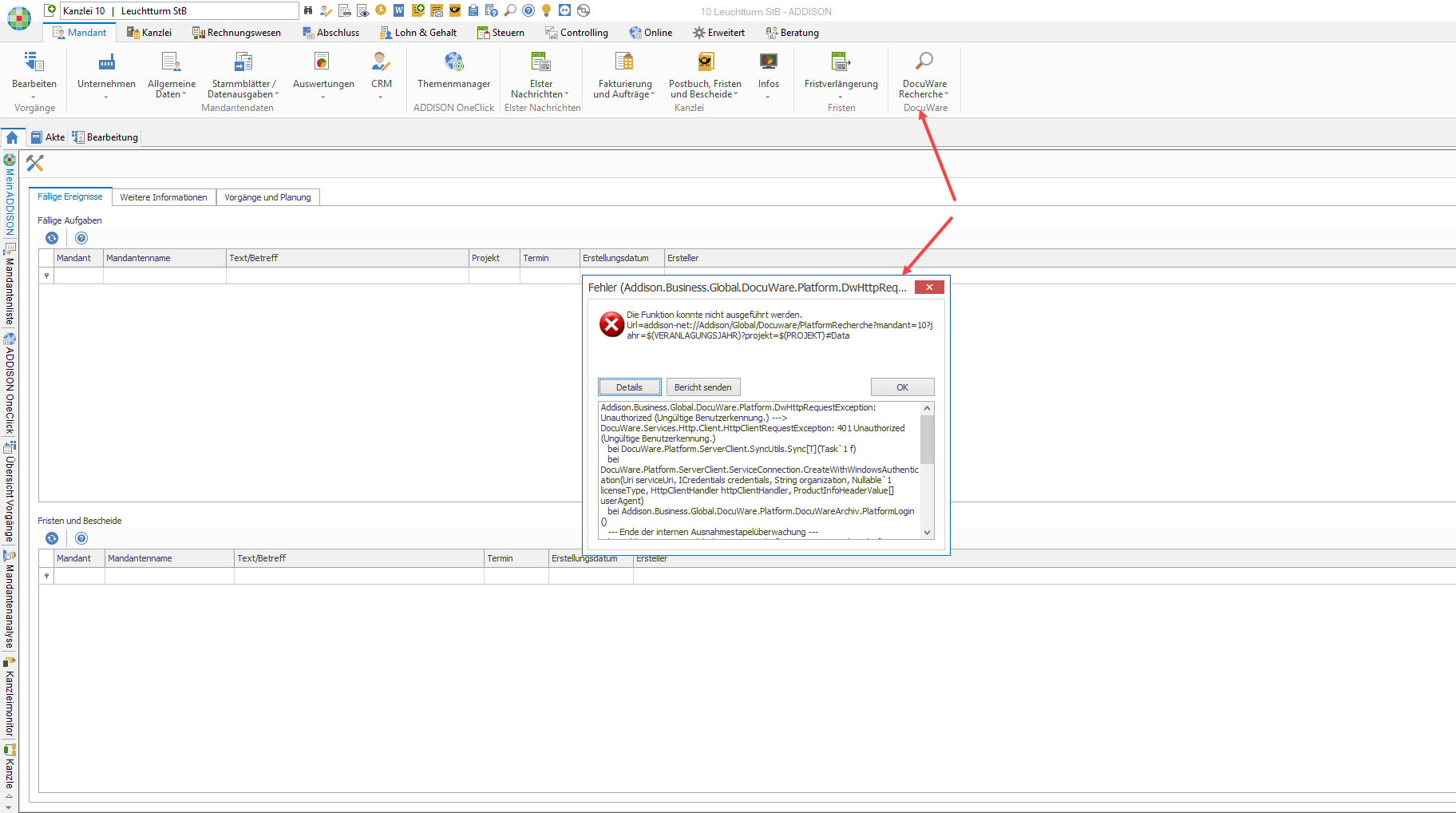
Task: Click the ADDISON application logo
Action: coord(19,18)
